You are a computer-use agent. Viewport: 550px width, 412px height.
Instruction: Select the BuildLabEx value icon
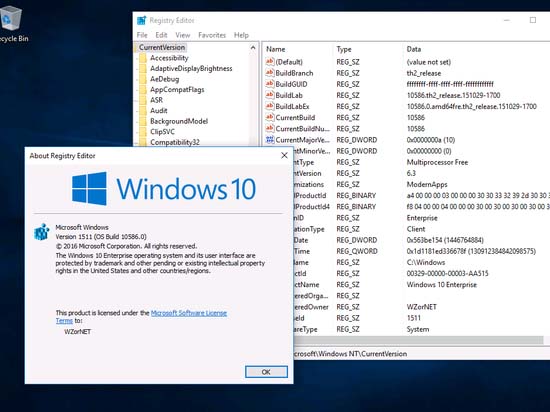[x=269, y=106]
